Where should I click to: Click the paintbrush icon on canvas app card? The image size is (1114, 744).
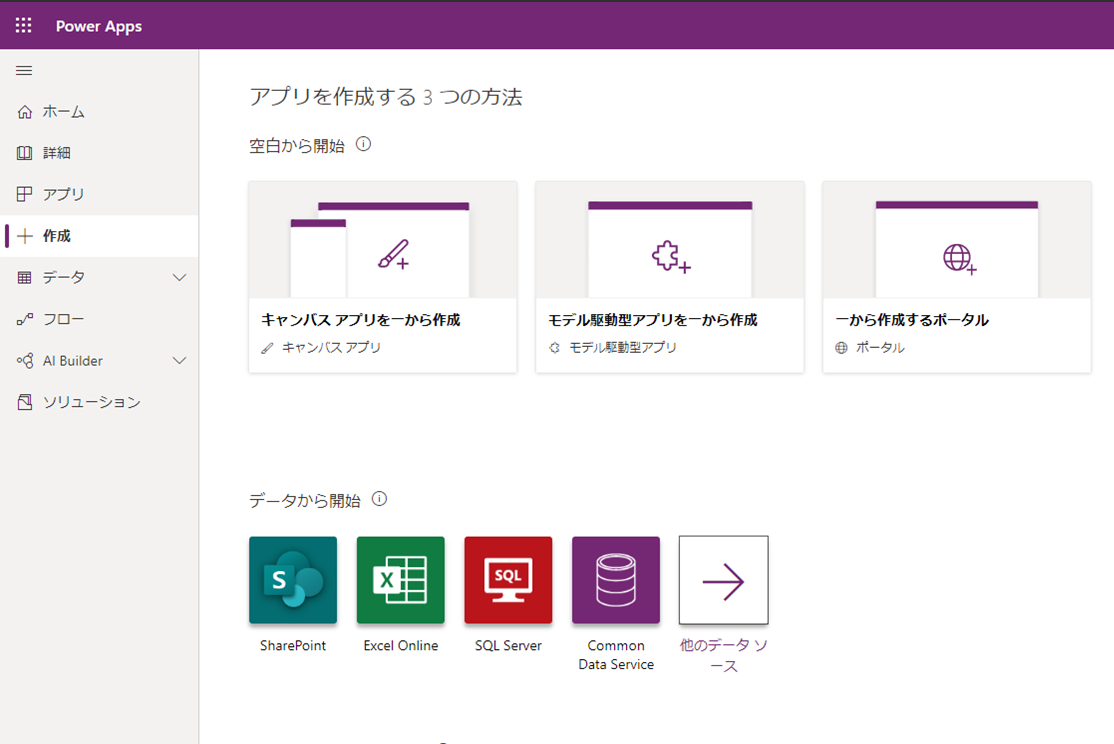pos(394,254)
